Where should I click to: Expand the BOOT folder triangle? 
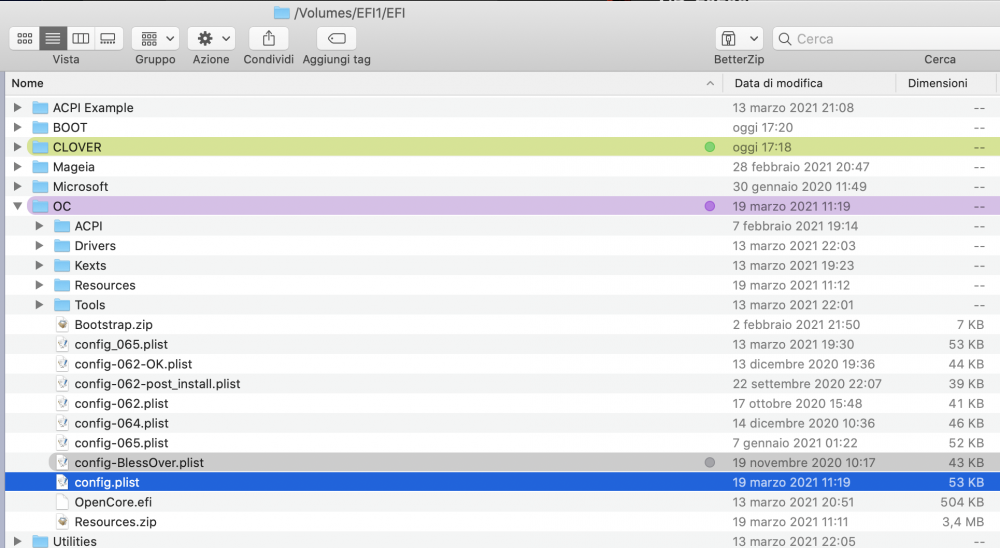point(18,128)
